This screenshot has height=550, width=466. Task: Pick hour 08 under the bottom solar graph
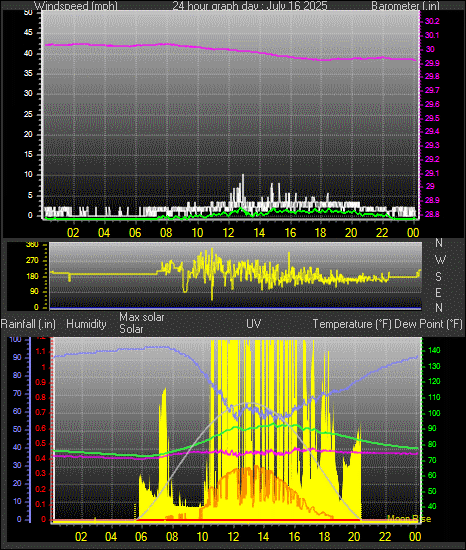click(x=172, y=537)
